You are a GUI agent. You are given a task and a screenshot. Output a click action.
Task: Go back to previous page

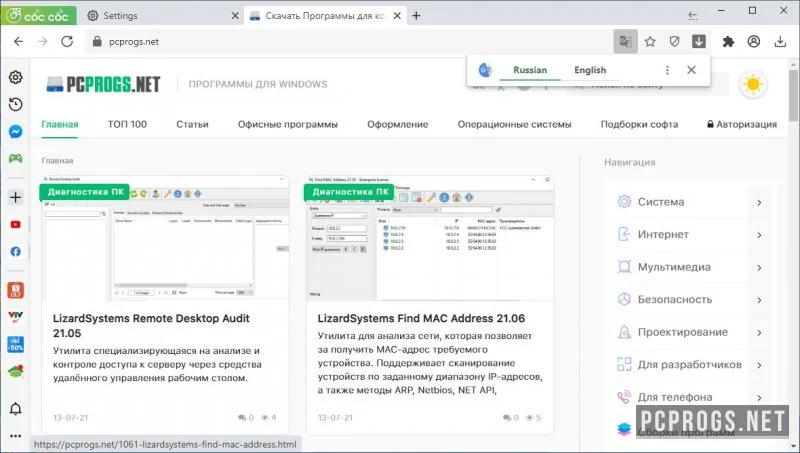point(18,41)
